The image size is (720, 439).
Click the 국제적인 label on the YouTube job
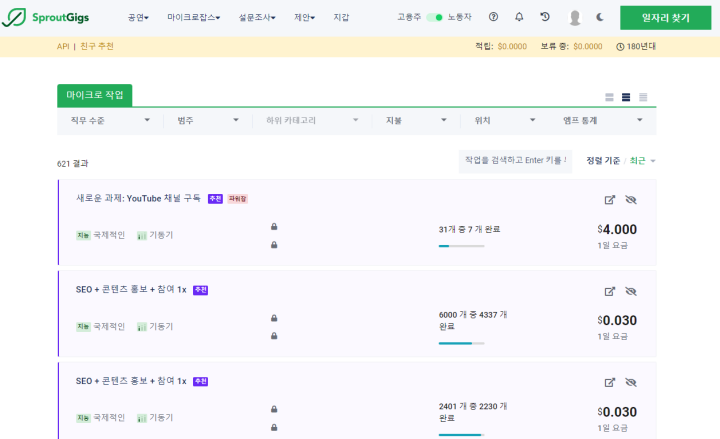pyautogui.click(x=109, y=235)
